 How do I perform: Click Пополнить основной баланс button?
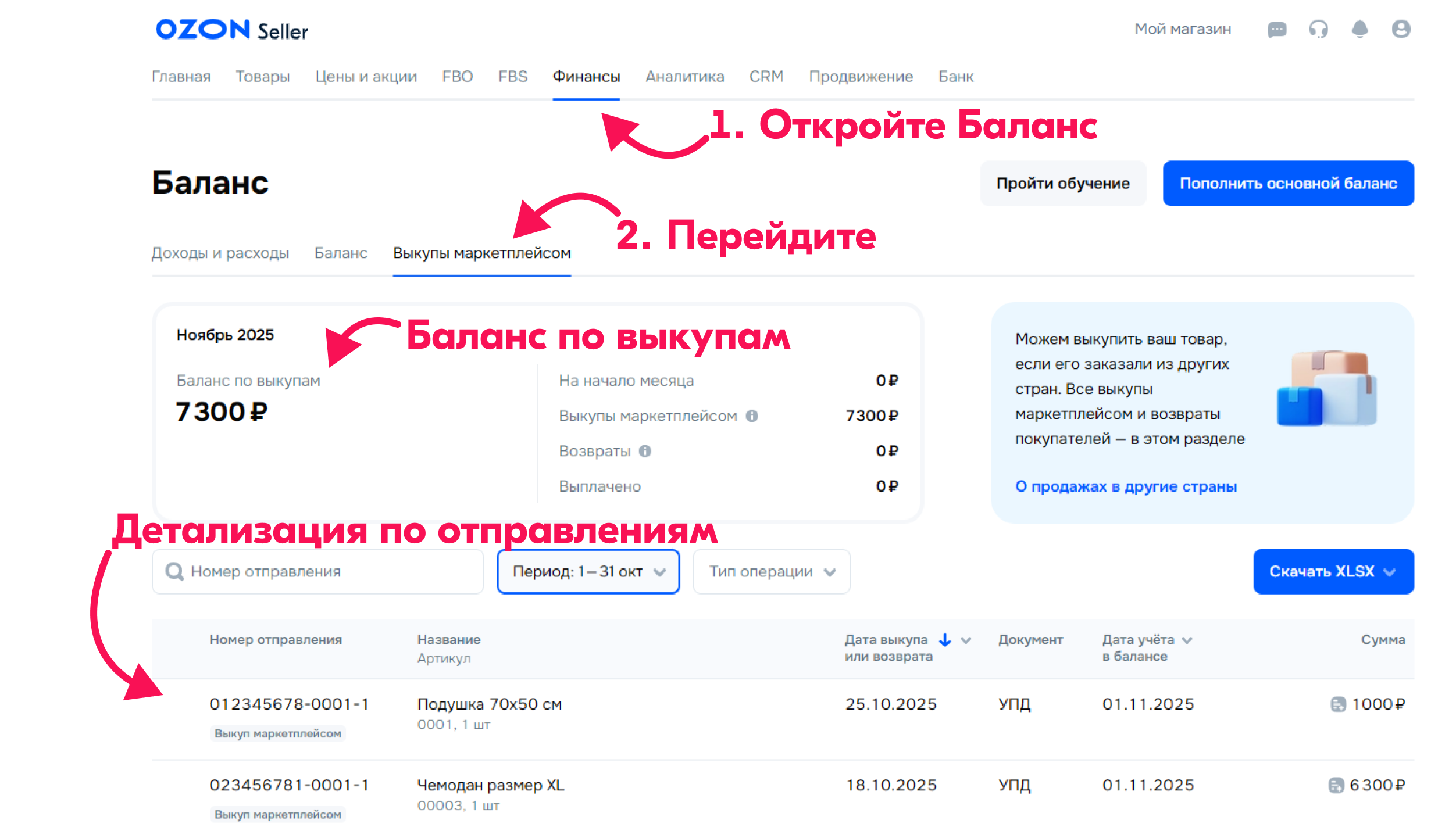[x=1288, y=184]
